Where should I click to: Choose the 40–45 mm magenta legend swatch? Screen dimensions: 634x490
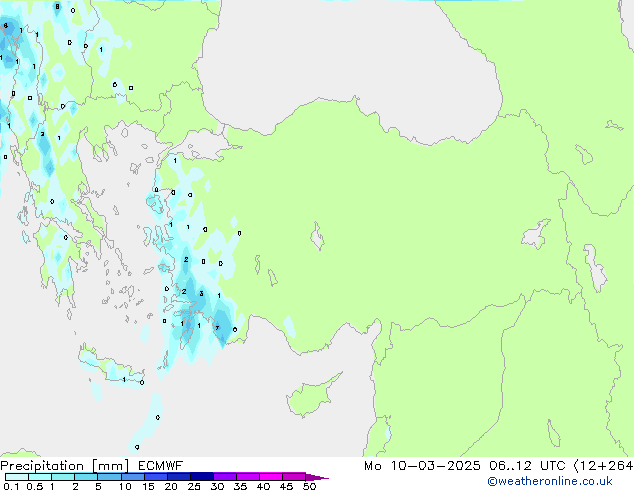271,477
